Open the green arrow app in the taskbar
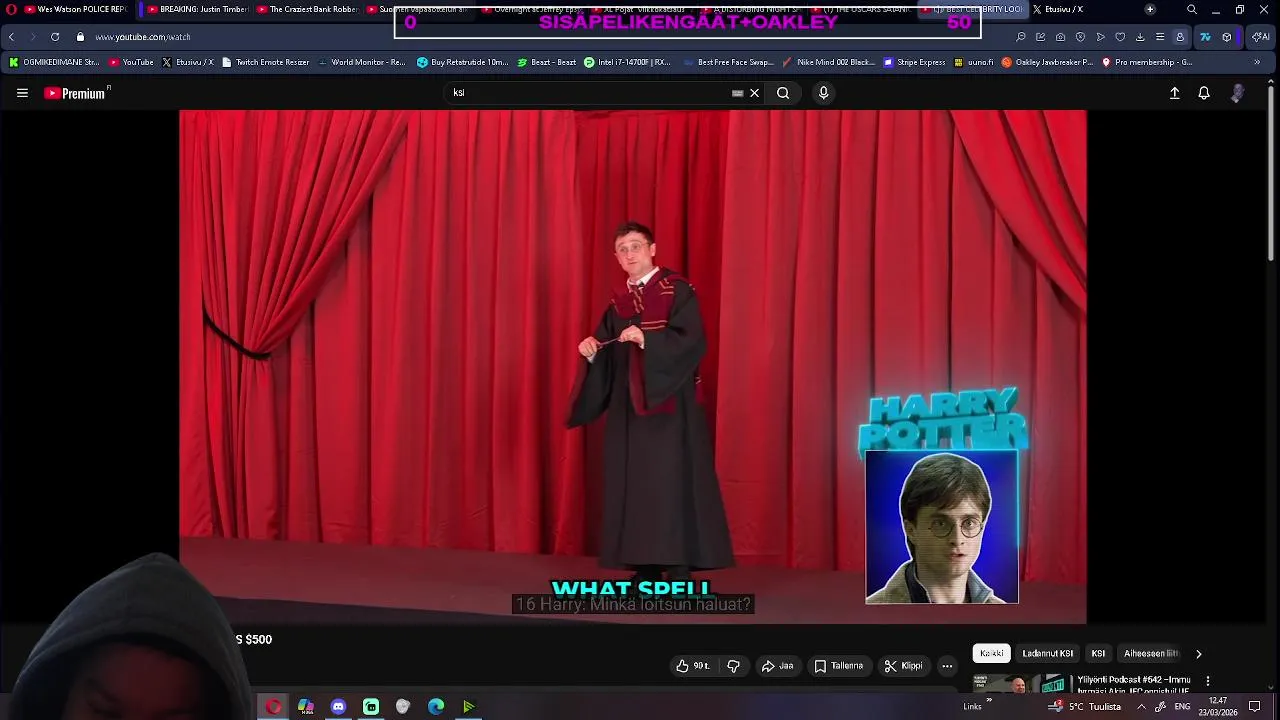 (x=468, y=707)
